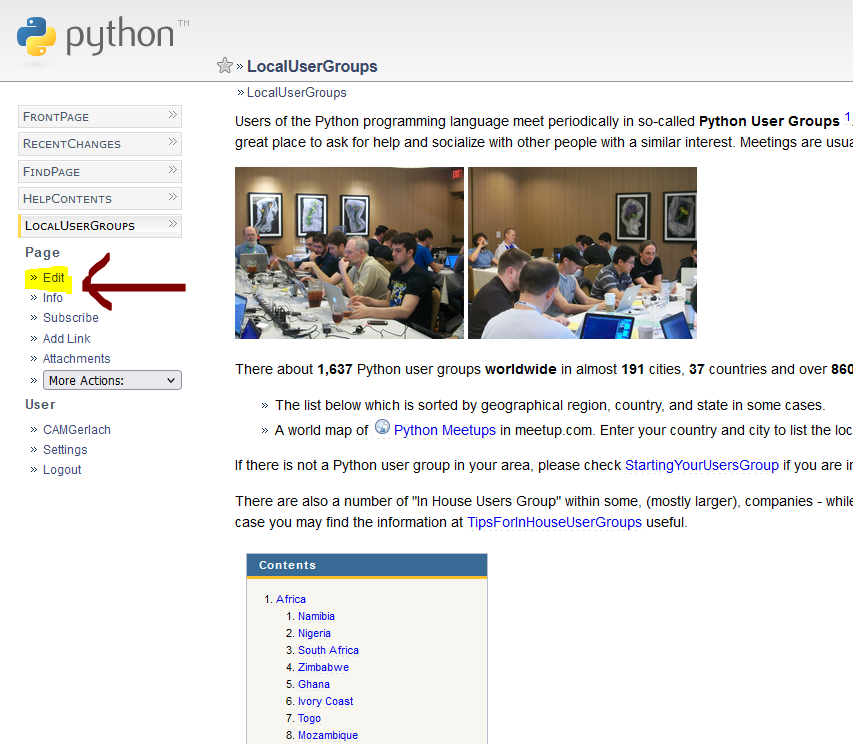Open the FrontPage navigation item

[100, 116]
